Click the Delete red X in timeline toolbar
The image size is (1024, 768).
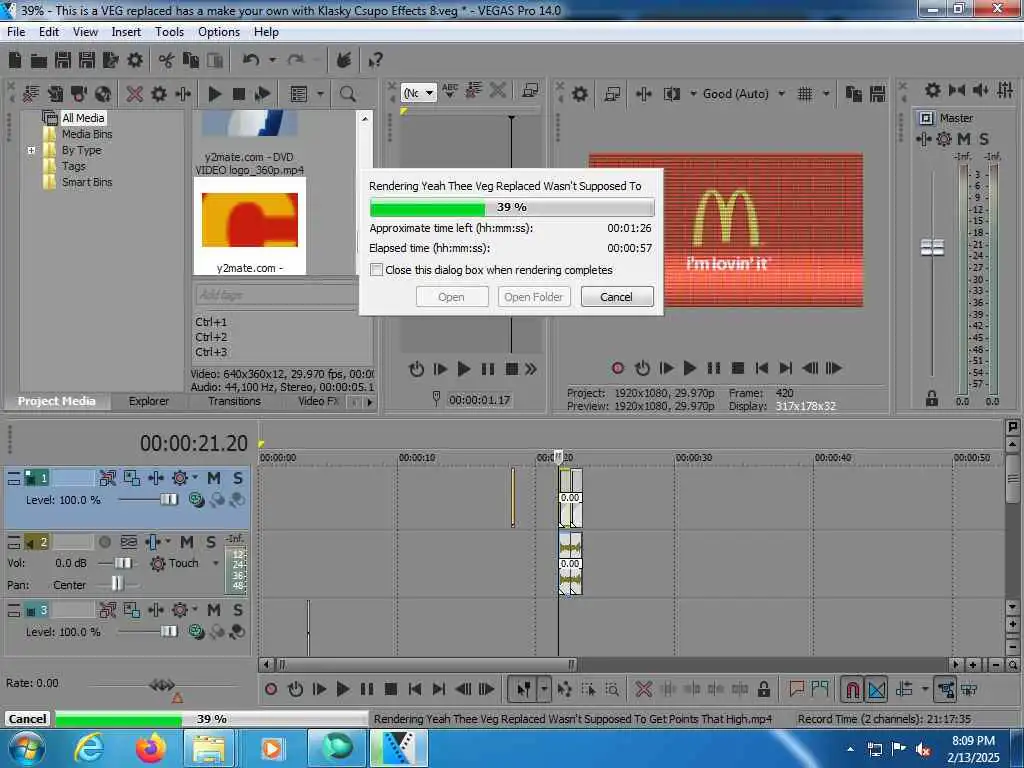(643, 689)
